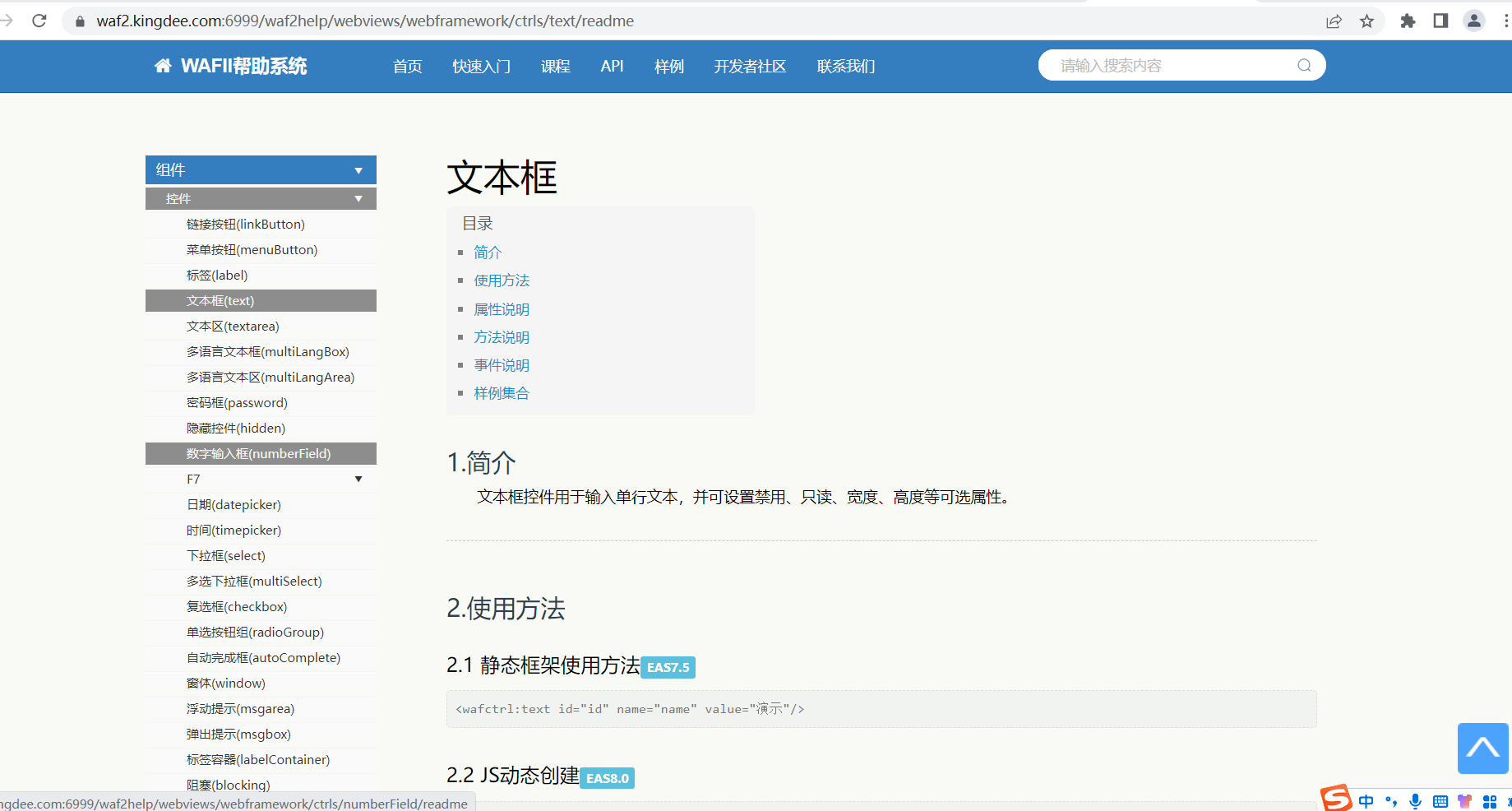Image resolution: width=1512 pixels, height=811 pixels.
Task: Open the 快速入门 menu item
Action: 482,67
